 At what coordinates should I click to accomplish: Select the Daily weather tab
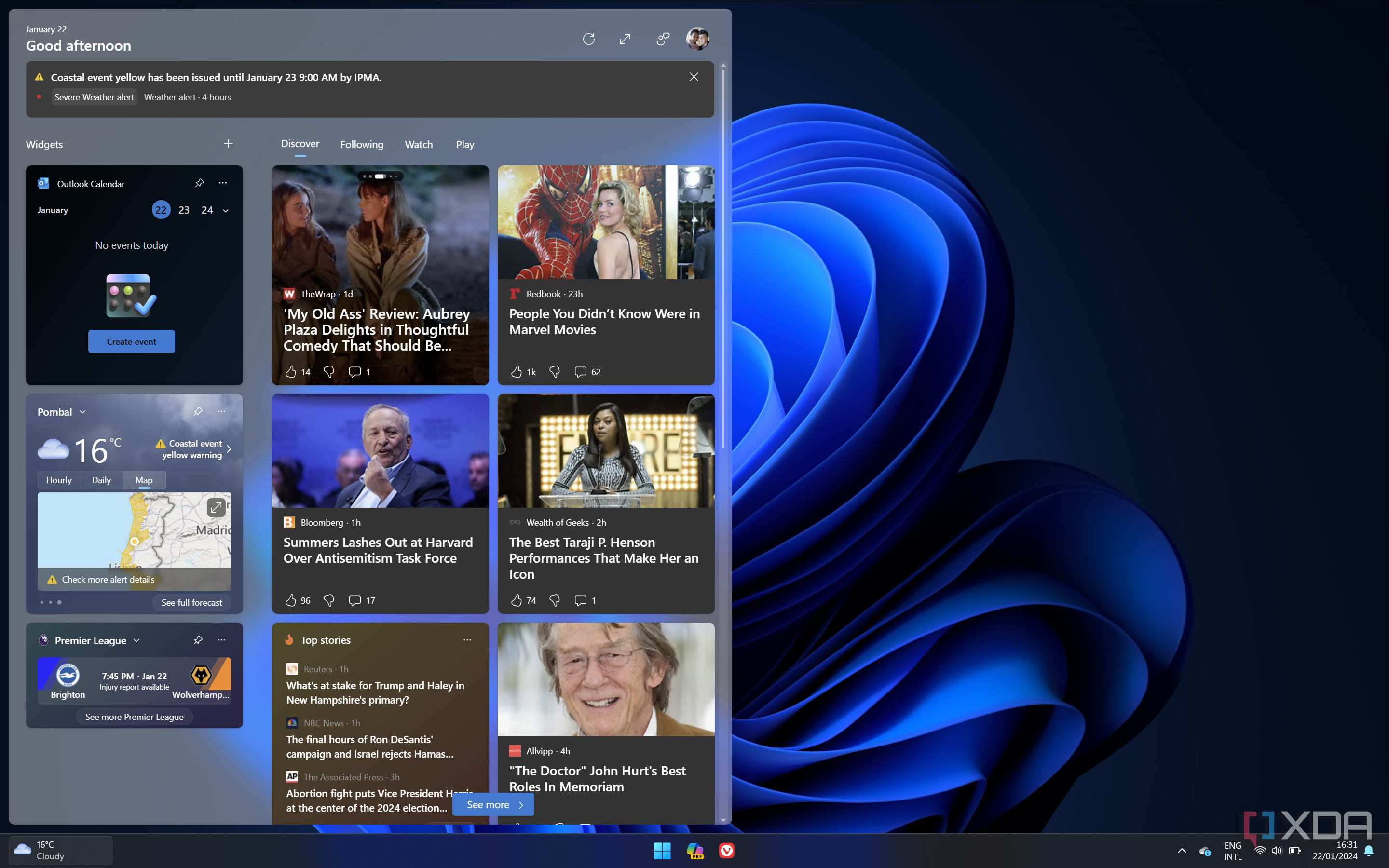101,480
